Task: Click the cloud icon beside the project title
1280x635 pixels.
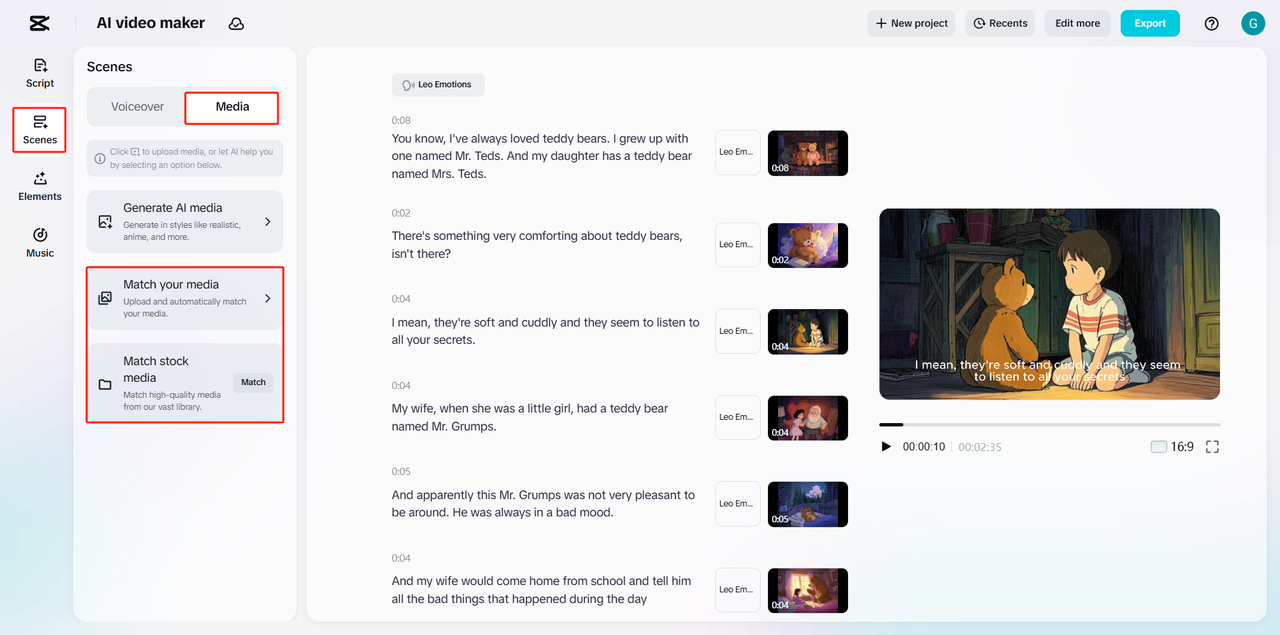Action: tap(236, 22)
